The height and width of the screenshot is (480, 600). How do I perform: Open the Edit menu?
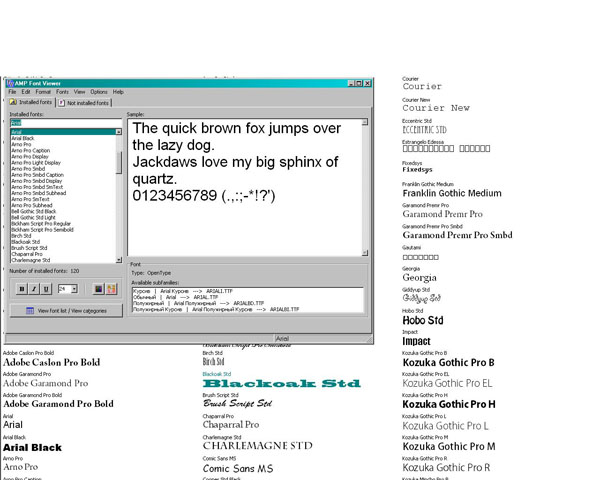26,92
